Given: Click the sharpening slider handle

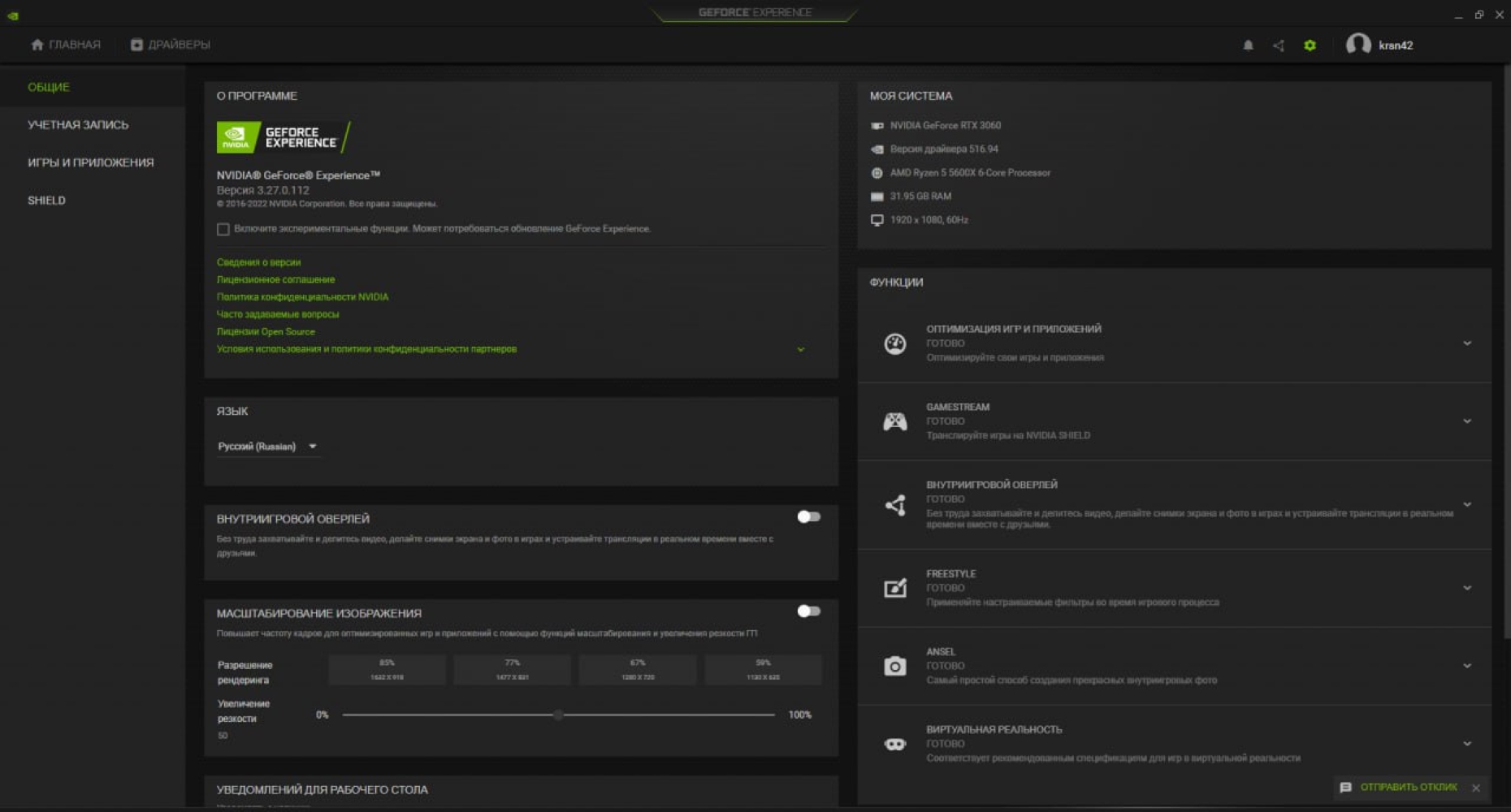Looking at the screenshot, I should pos(558,715).
